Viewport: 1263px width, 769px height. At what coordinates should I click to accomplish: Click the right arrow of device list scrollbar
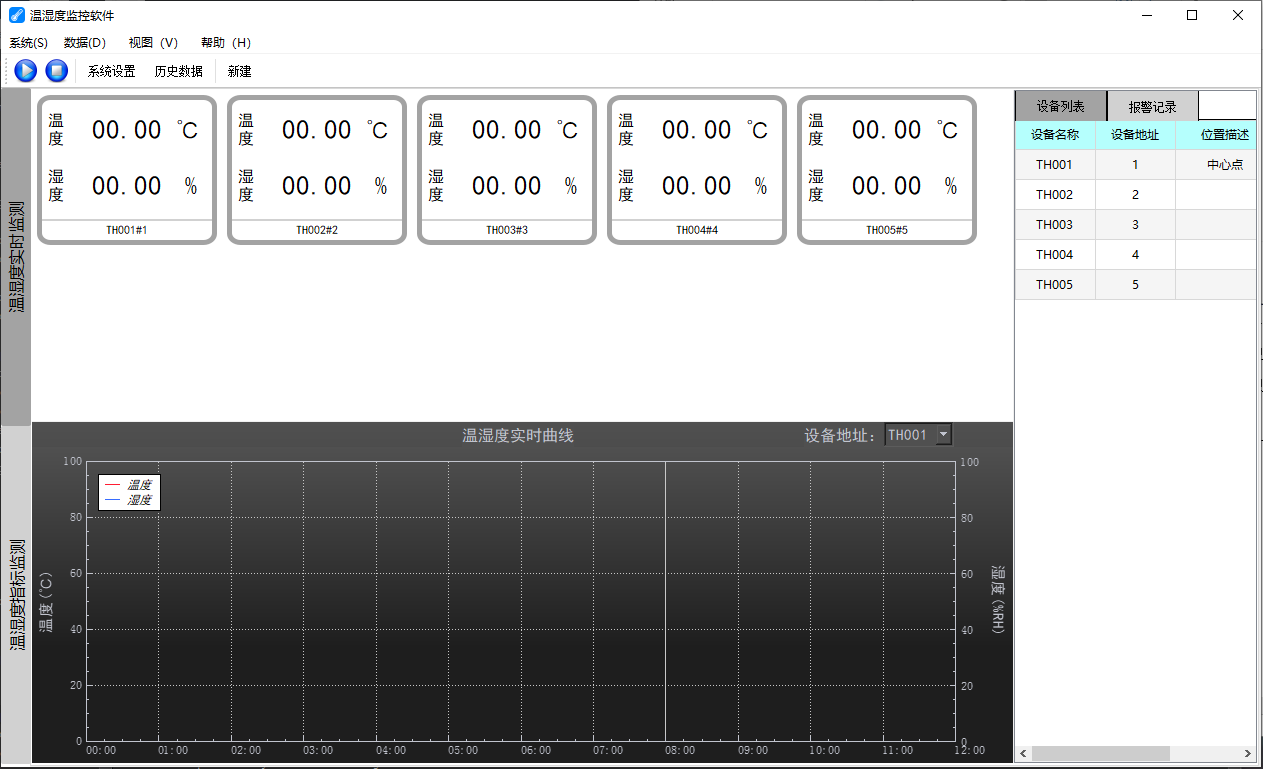1248,753
